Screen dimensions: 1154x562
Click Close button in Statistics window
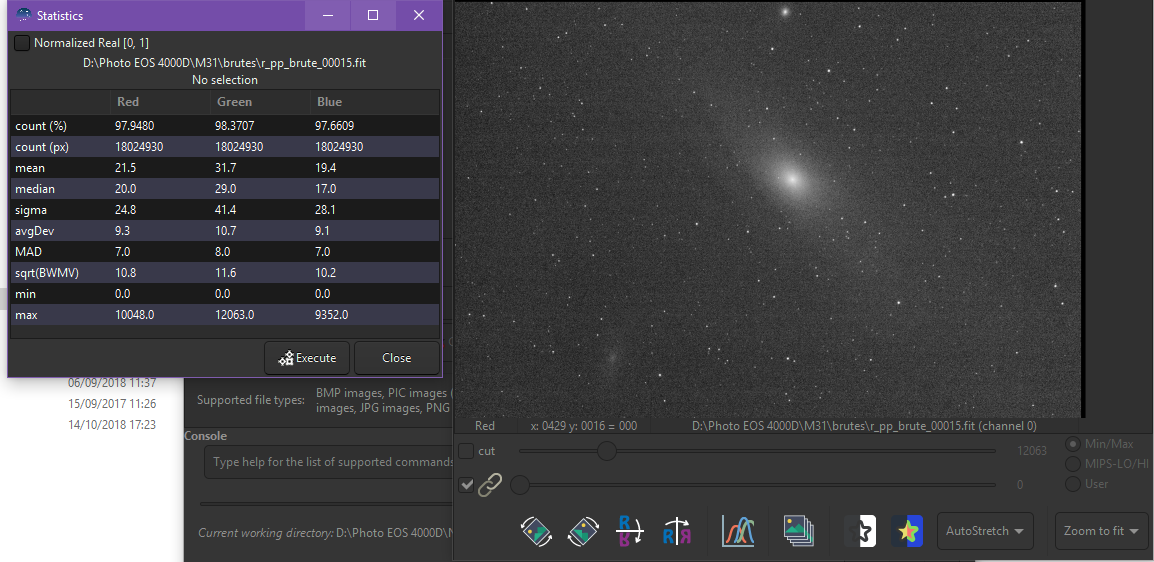397,358
